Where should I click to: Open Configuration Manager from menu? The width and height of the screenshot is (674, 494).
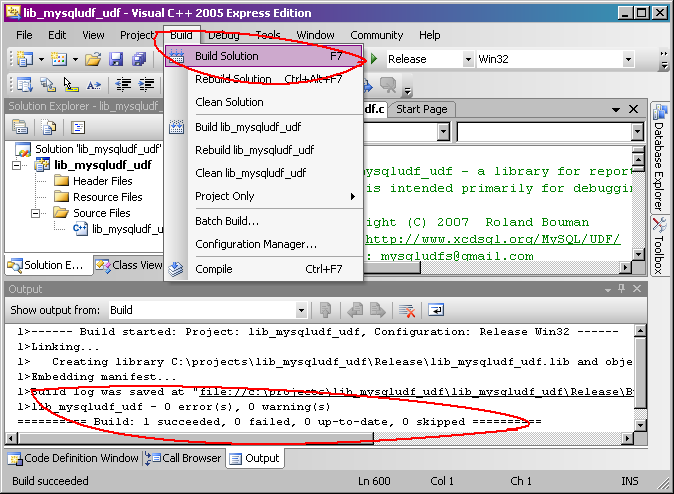263,244
